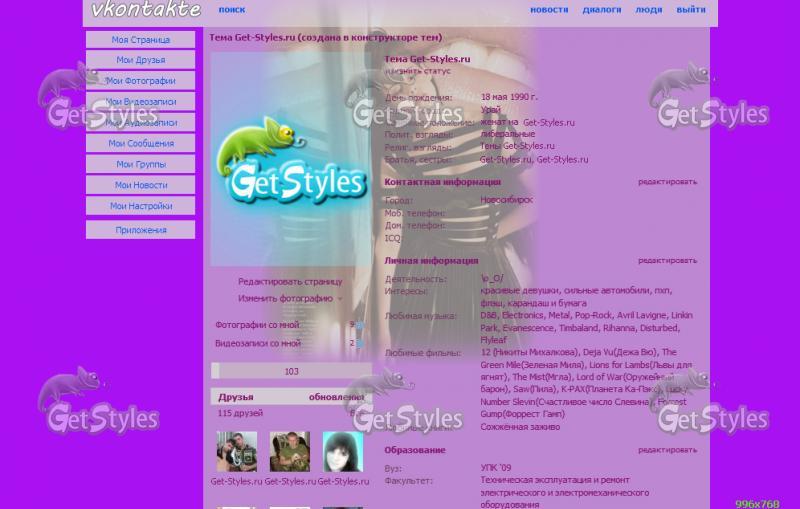Edit the Контактная информация section
Image resolution: width=800 pixels, height=509 pixels.
(668, 182)
